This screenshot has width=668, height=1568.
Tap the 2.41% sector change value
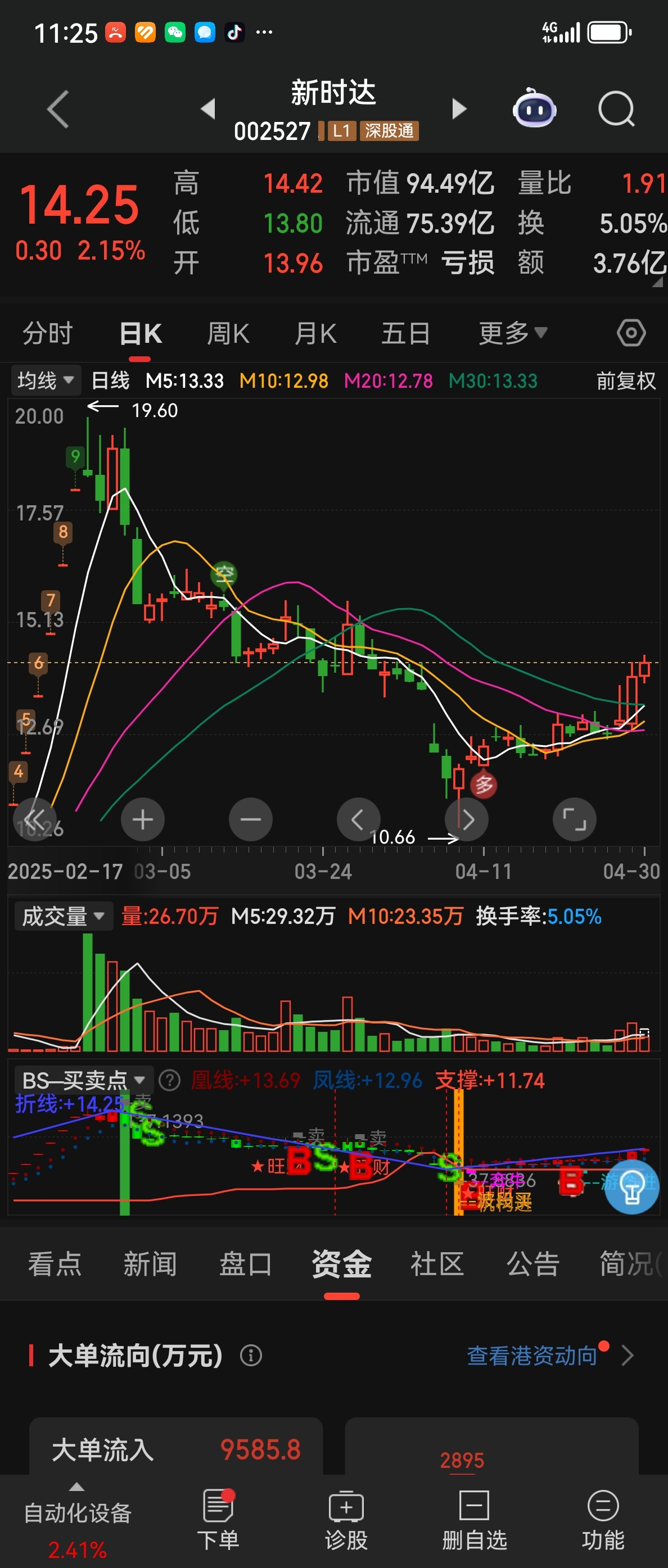point(78,1550)
